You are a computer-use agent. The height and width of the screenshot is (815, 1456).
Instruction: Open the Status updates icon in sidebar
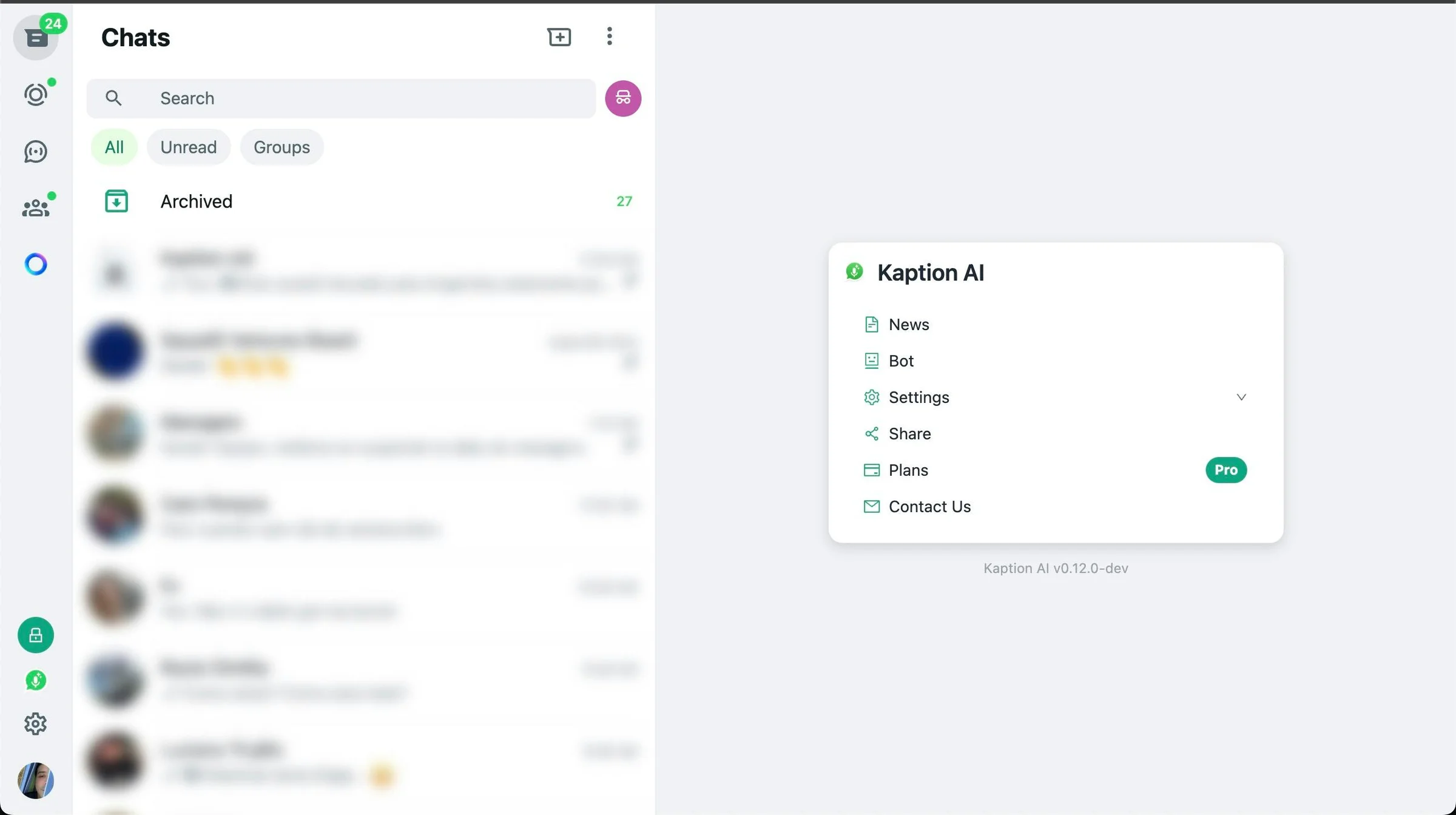click(x=36, y=94)
